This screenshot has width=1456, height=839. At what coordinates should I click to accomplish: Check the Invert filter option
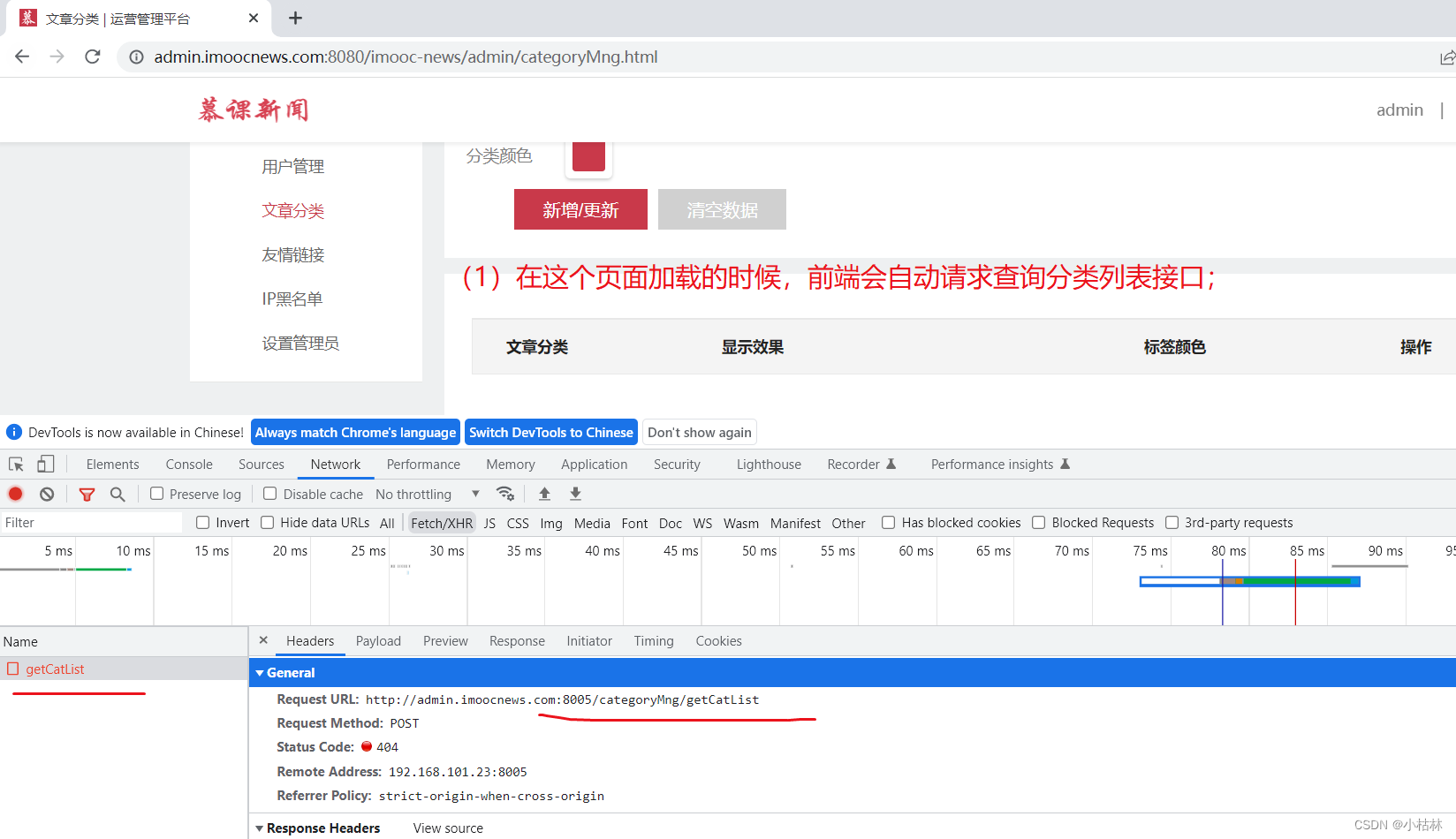click(202, 522)
